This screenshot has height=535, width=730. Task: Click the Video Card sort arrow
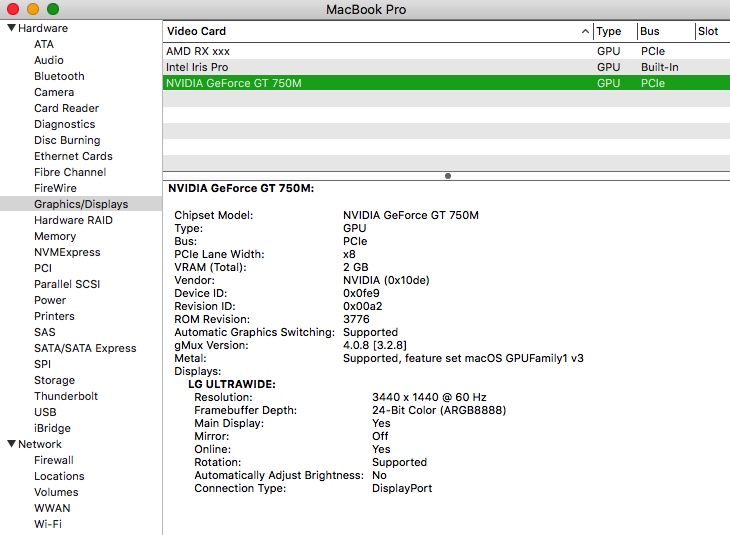pyautogui.click(x=585, y=31)
